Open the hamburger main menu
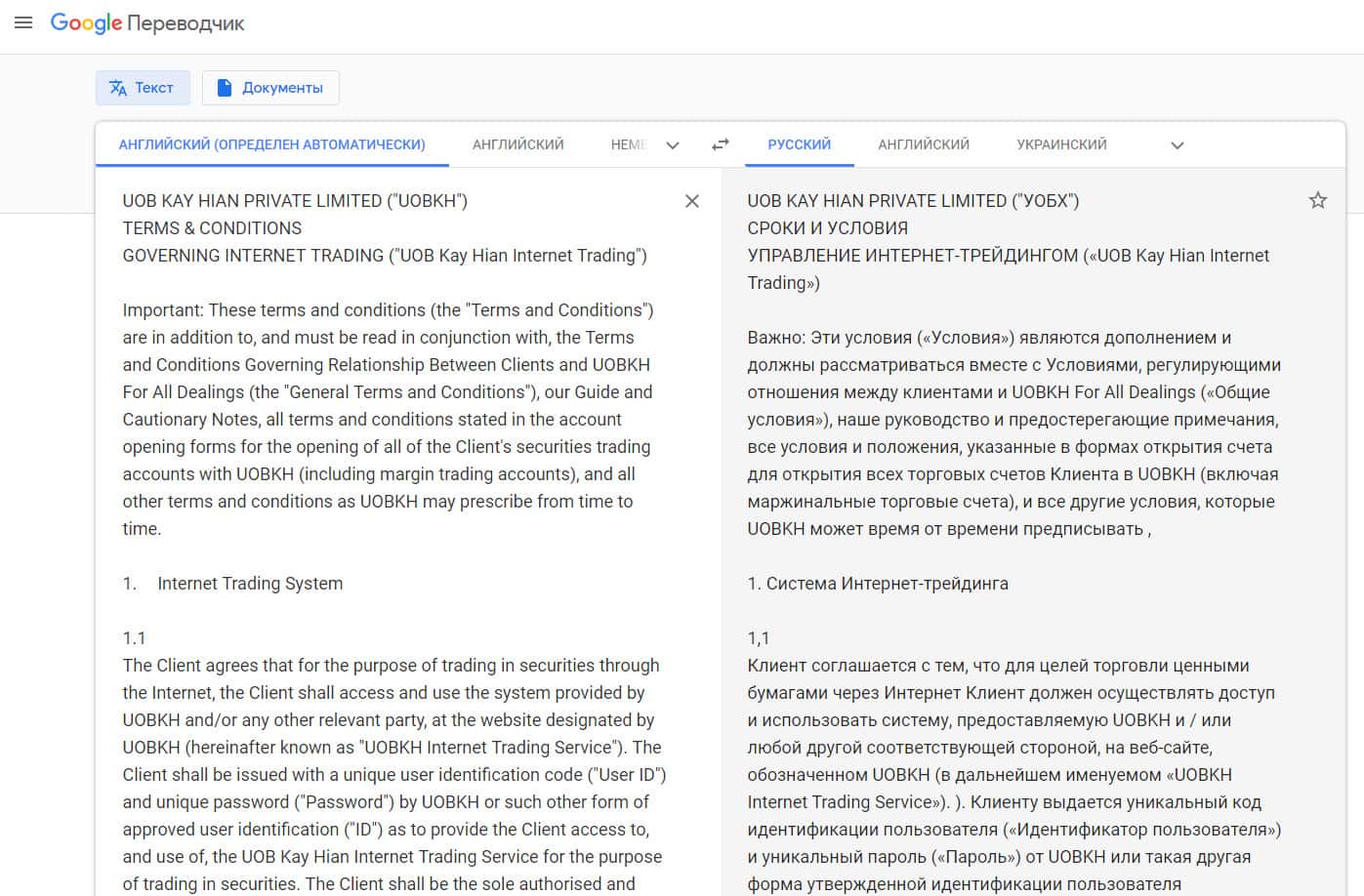The height and width of the screenshot is (896, 1364). (x=23, y=22)
